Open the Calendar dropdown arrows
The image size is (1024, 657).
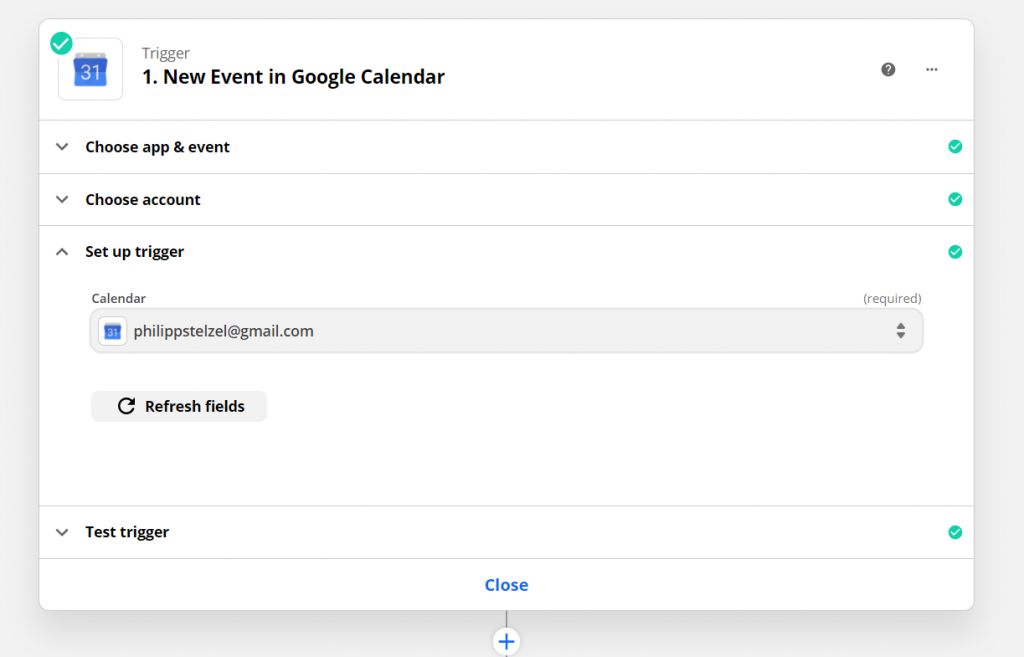[x=900, y=331]
